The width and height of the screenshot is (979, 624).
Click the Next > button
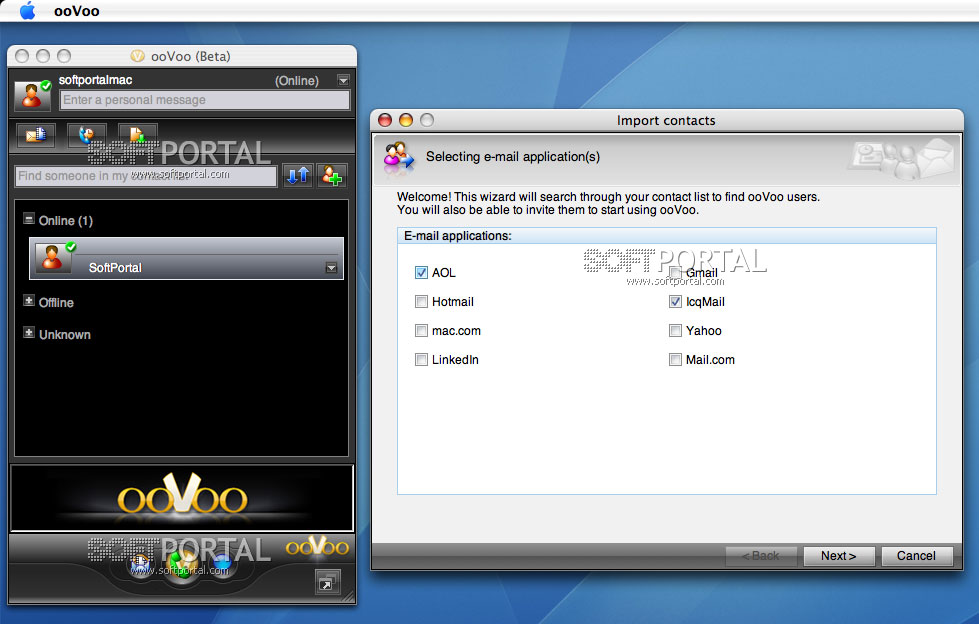(839, 556)
